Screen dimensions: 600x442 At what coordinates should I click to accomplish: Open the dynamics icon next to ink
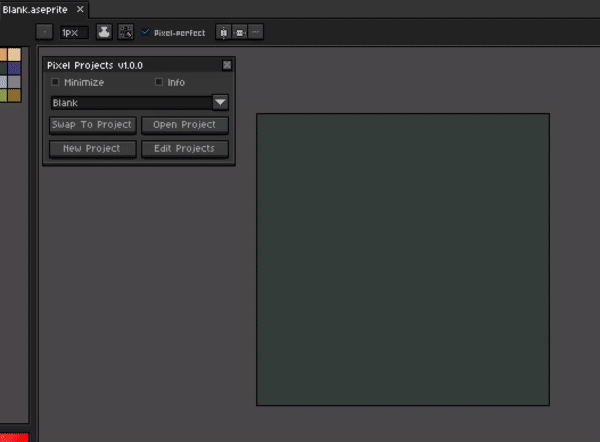[126, 33]
